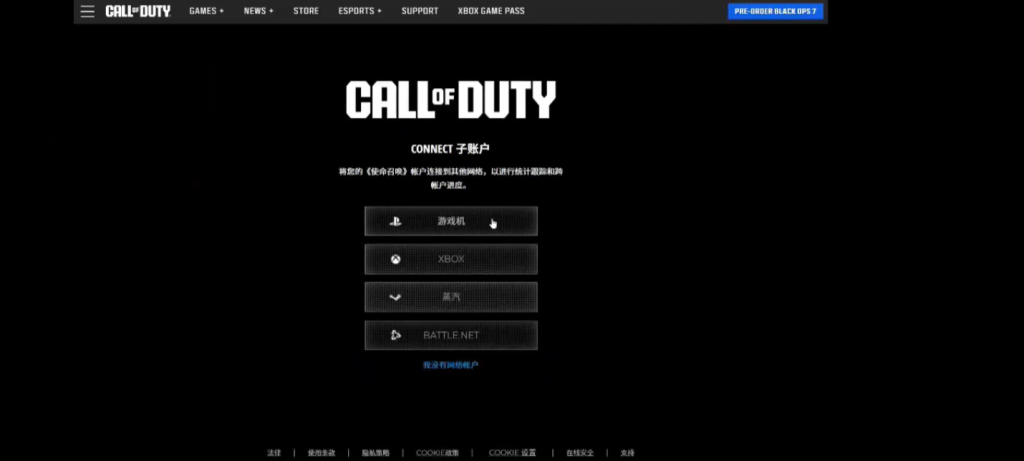The image size is (1024, 461).
Task: Expand the GAMES dropdown menu
Action: click(x=206, y=11)
